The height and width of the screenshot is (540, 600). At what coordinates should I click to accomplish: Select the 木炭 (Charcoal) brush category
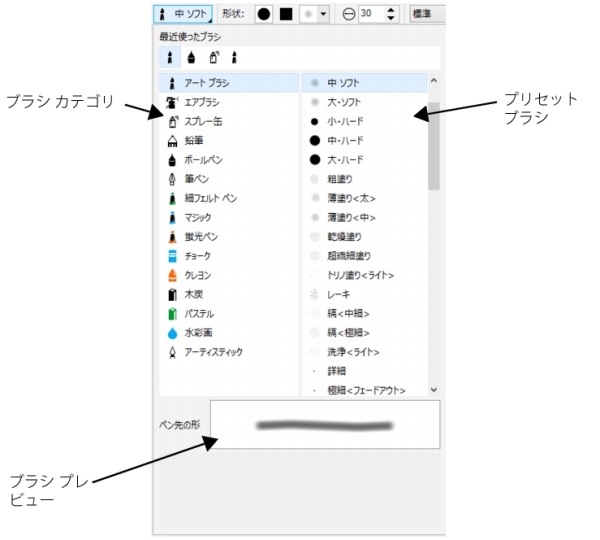(195, 295)
